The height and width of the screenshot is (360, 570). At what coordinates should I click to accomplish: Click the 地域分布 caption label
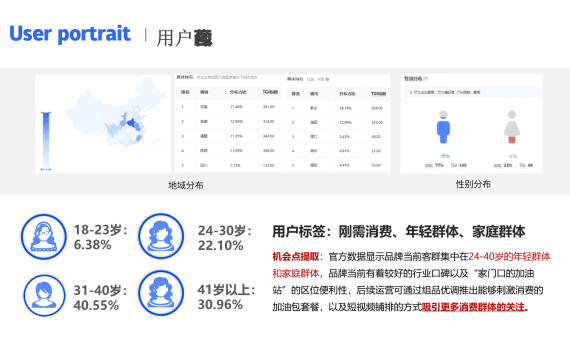click(186, 185)
